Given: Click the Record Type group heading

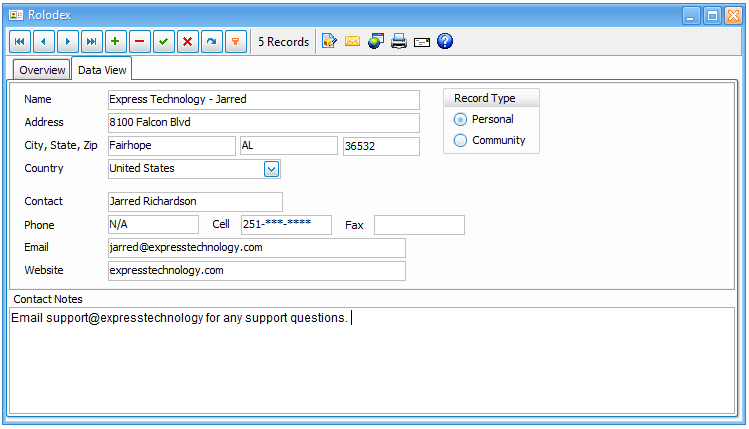Looking at the screenshot, I should click(484, 98).
